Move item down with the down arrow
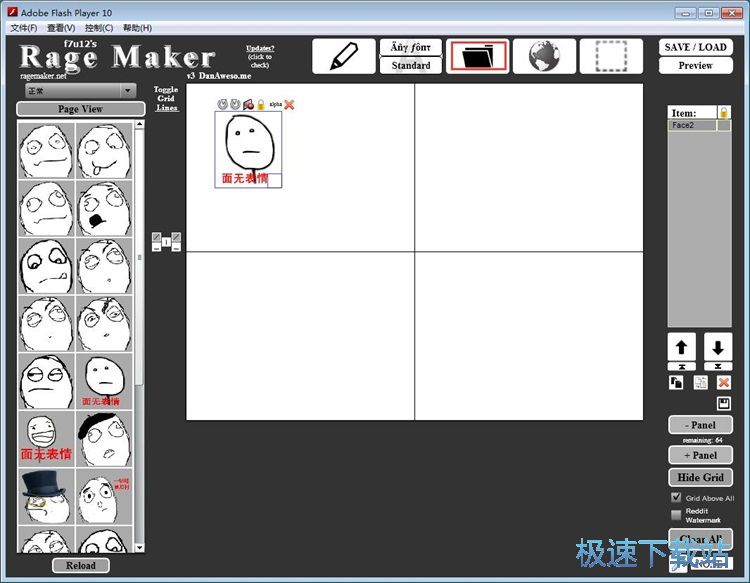Viewport: 750px width, 583px height. 718,347
